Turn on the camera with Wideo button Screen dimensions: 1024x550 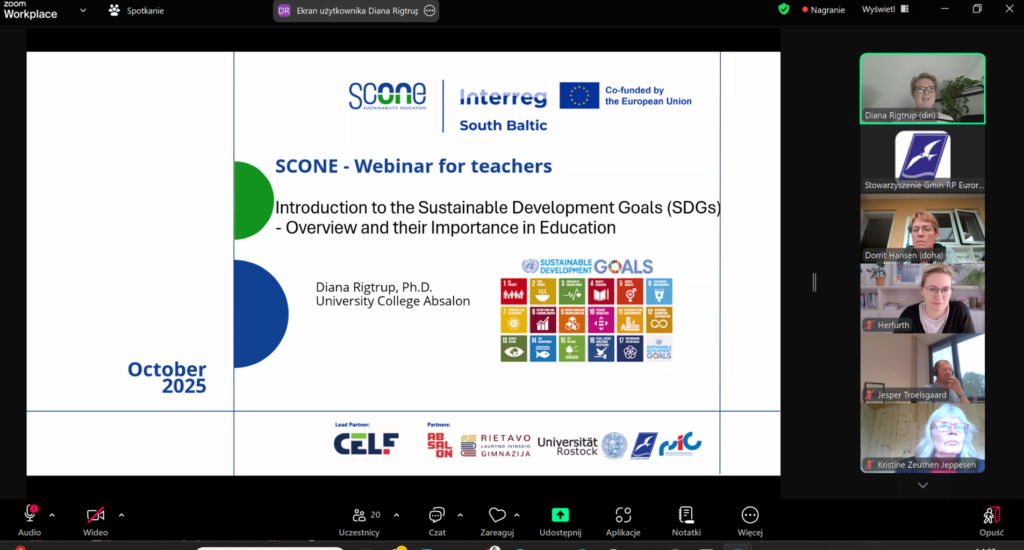tap(96, 516)
